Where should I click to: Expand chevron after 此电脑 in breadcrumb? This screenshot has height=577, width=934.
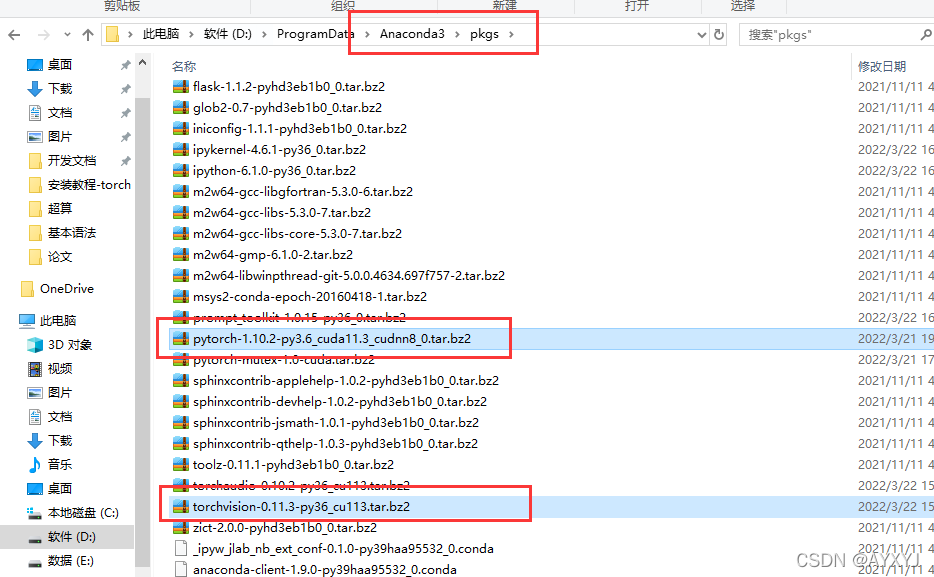[191, 35]
